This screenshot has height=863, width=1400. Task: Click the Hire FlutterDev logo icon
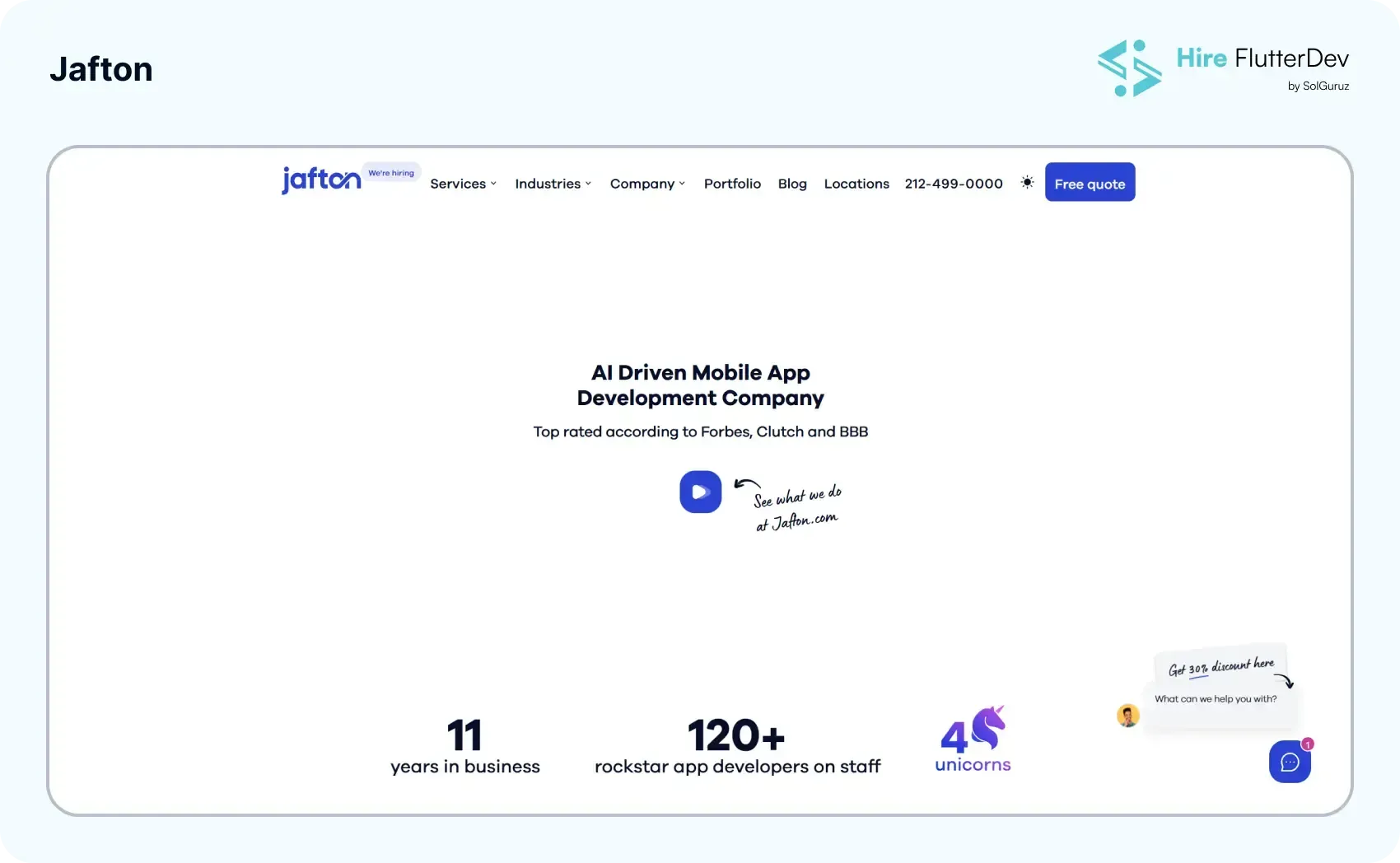click(1129, 68)
